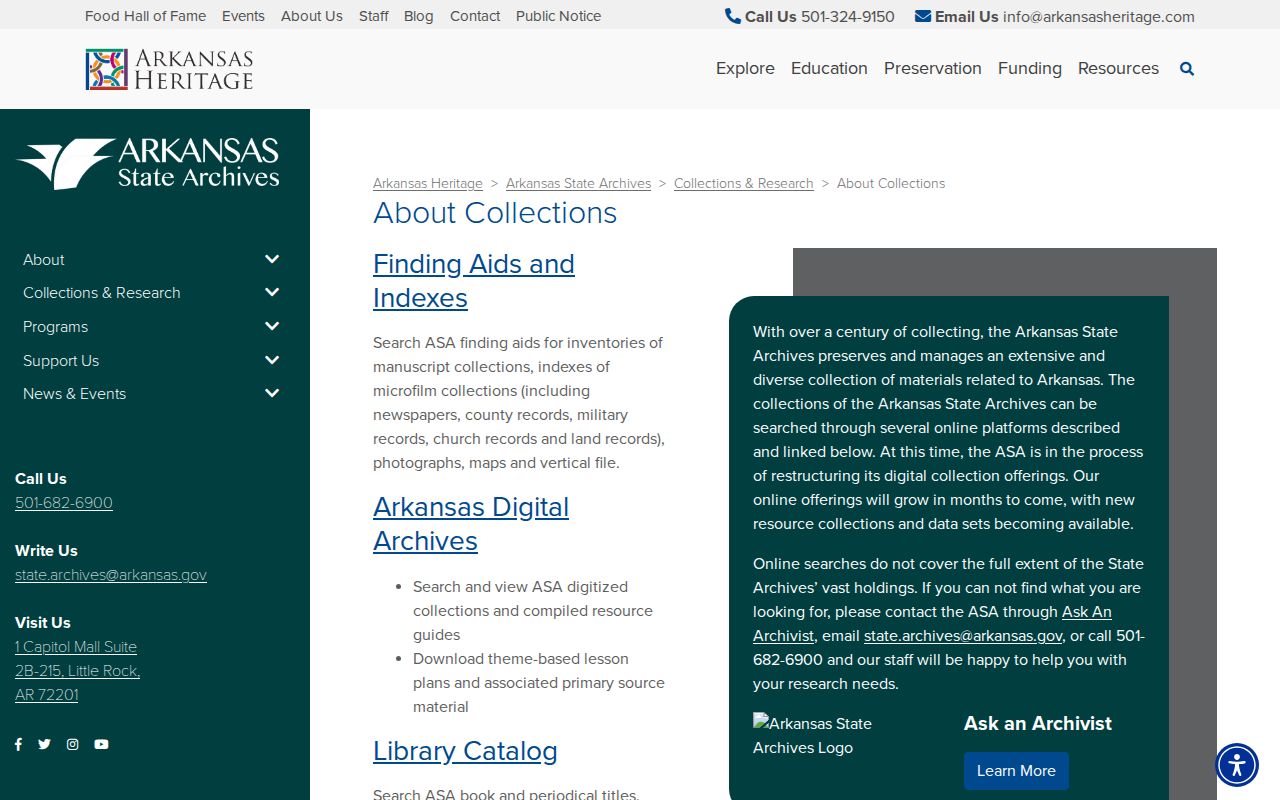Open the Staff top link

pos(374,16)
